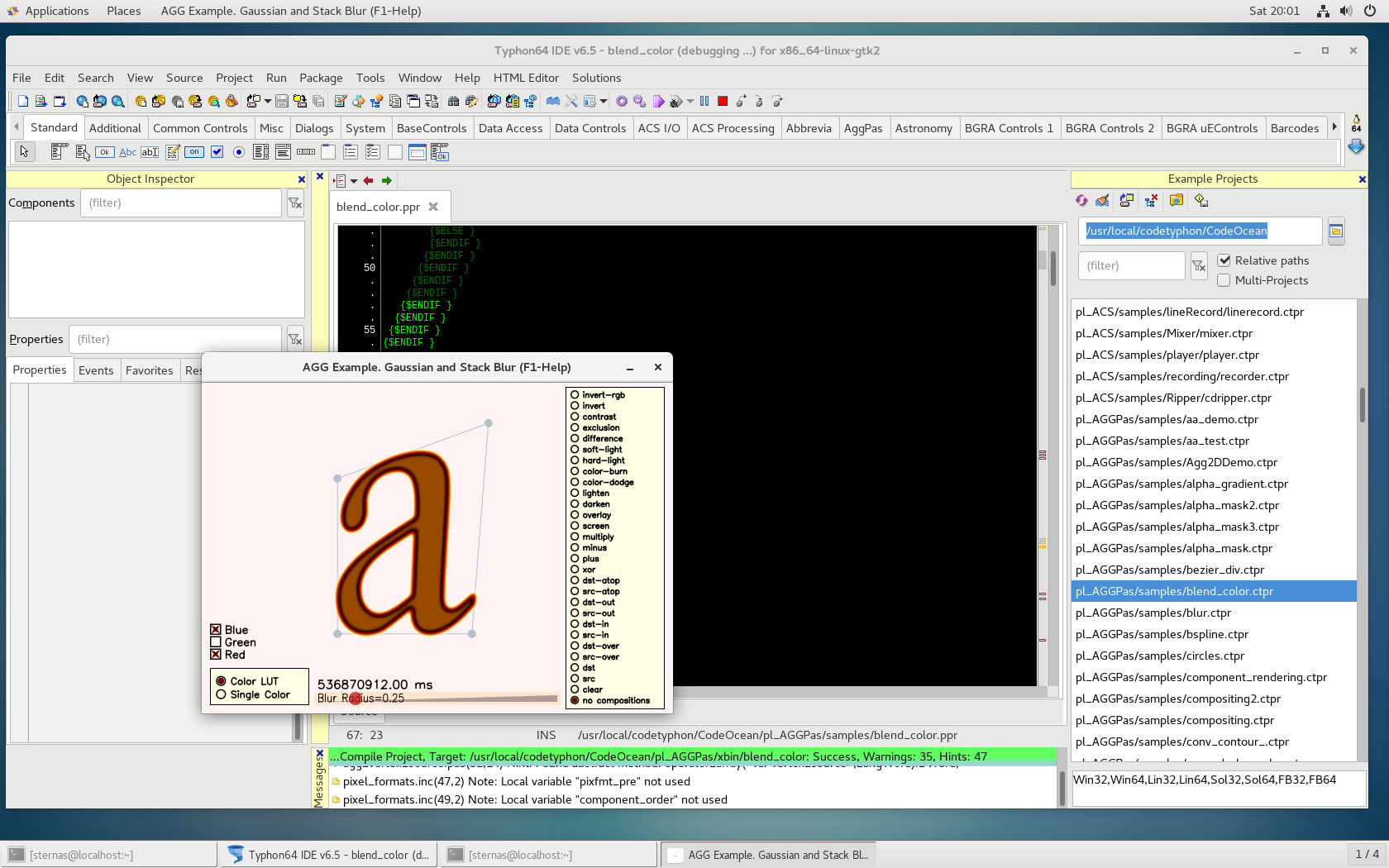Pick the TEdit component icon
The width and height of the screenshot is (1389, 868).
point(150,152)
